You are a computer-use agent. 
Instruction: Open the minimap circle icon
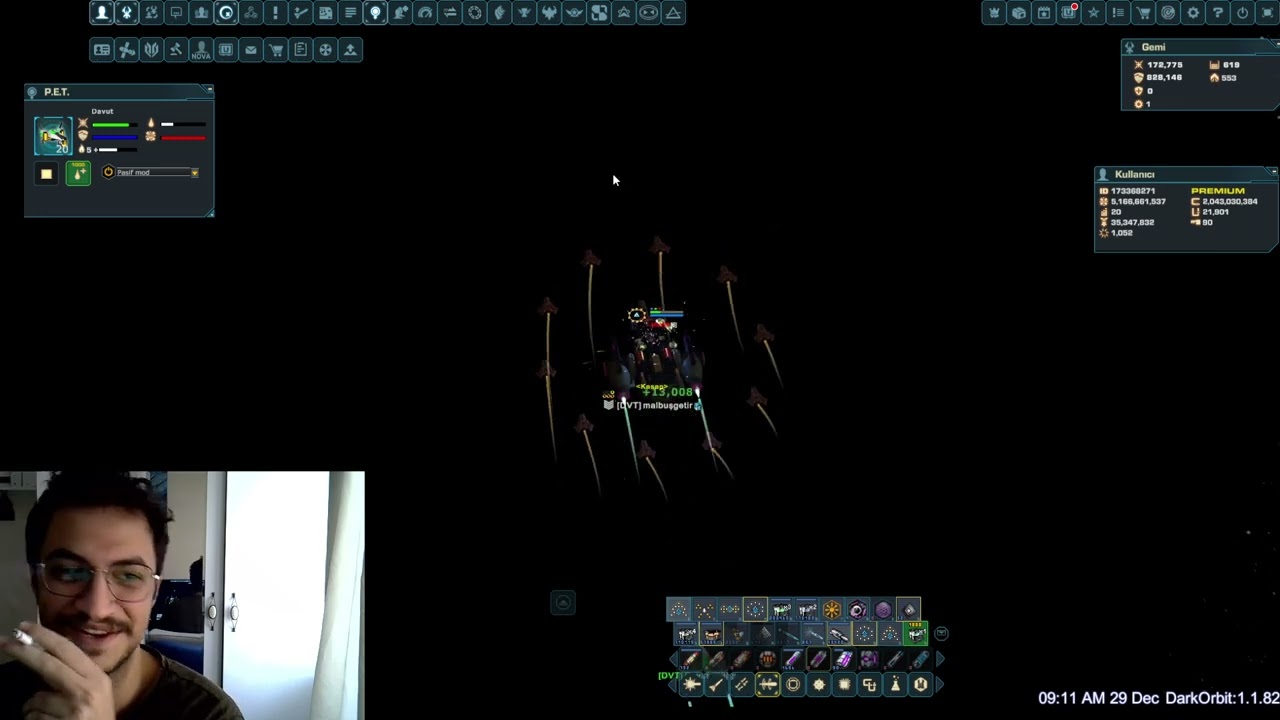tap(226, 13)
